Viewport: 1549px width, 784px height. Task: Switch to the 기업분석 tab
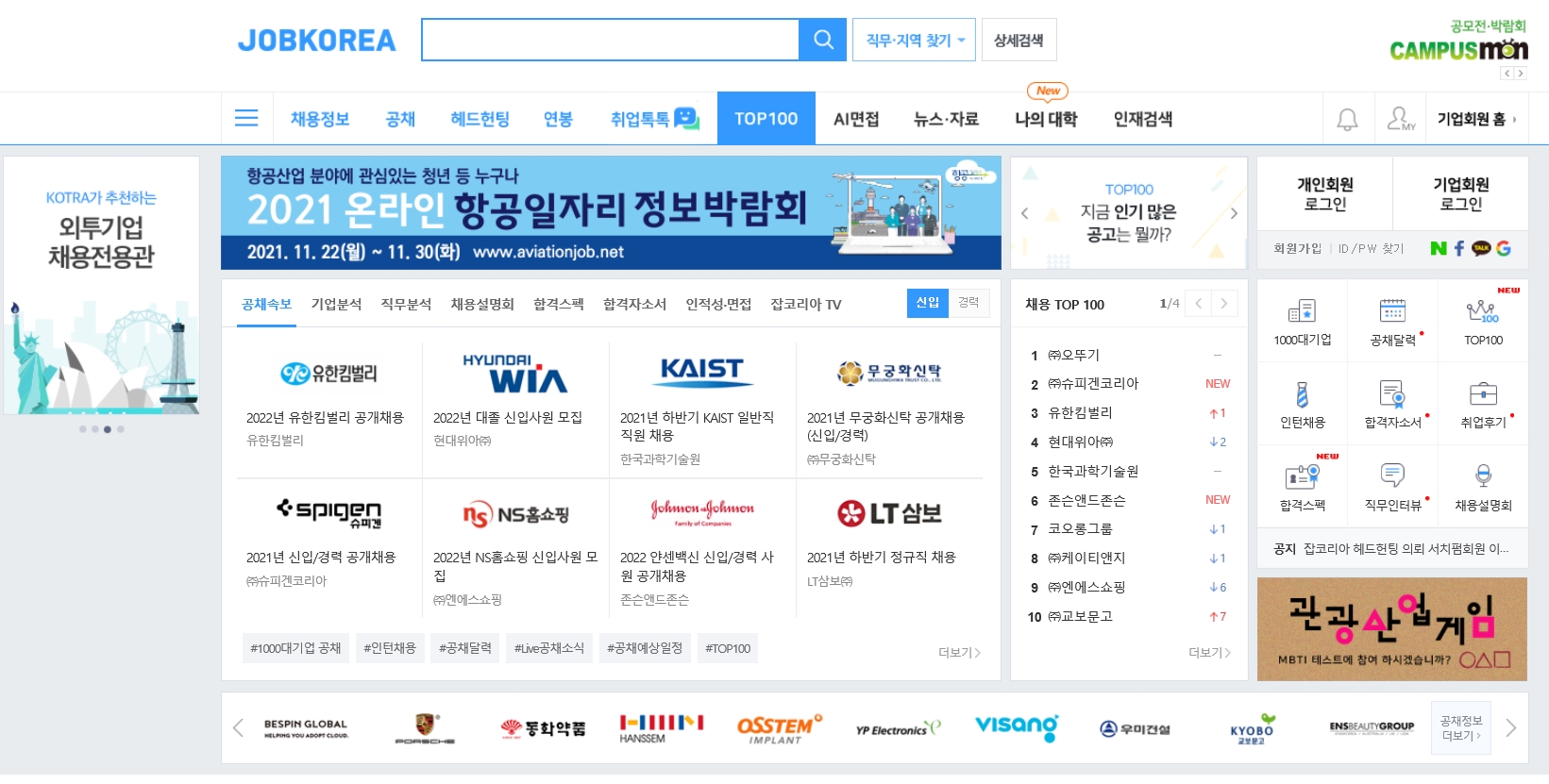tap(336, 304)
